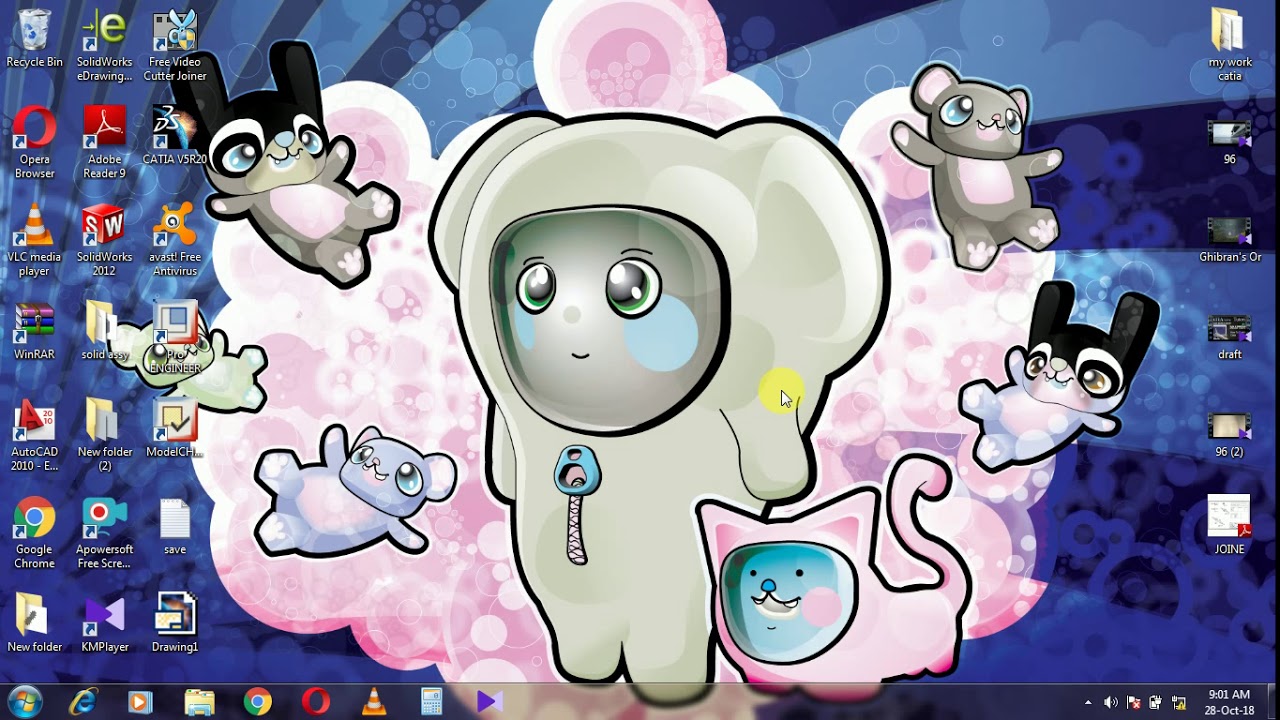Select the ModelCH... shortcut icon

(x=175, y=429)
